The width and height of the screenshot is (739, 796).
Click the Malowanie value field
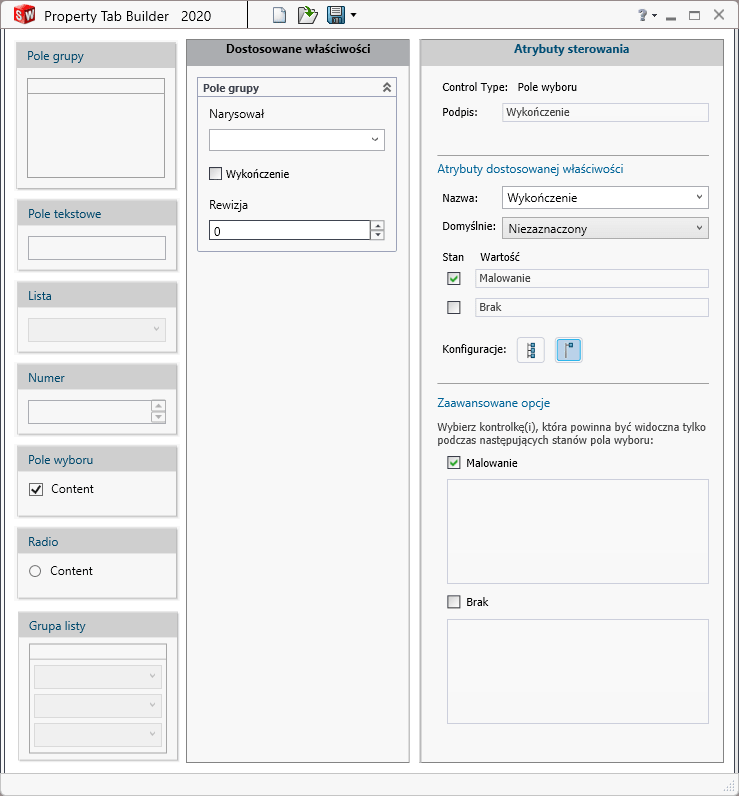(x=592, y=278)
